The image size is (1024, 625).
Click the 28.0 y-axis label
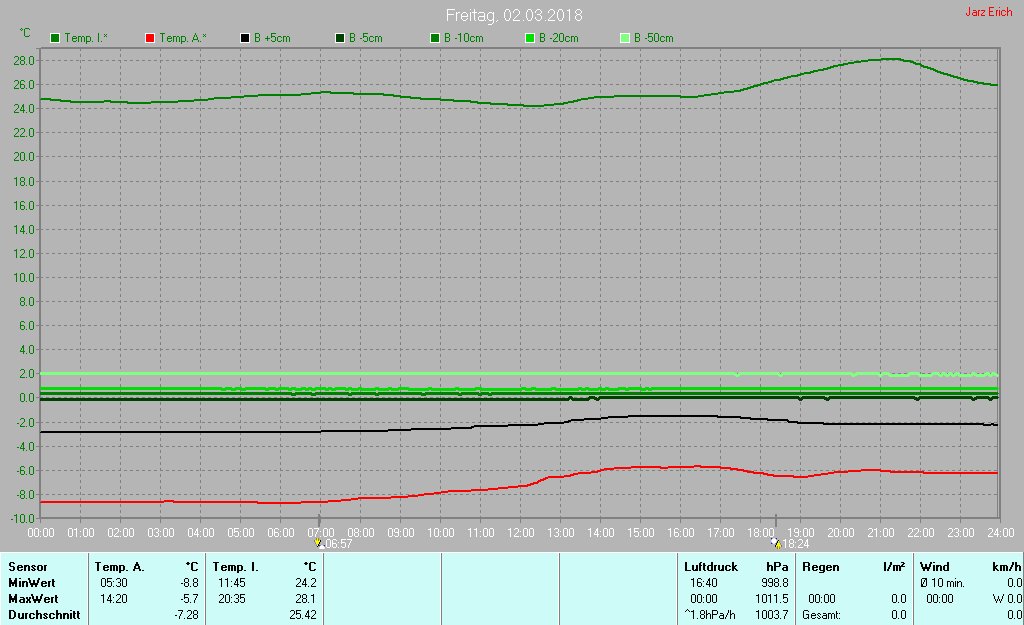pyautogui.click(x=24, y=61)
